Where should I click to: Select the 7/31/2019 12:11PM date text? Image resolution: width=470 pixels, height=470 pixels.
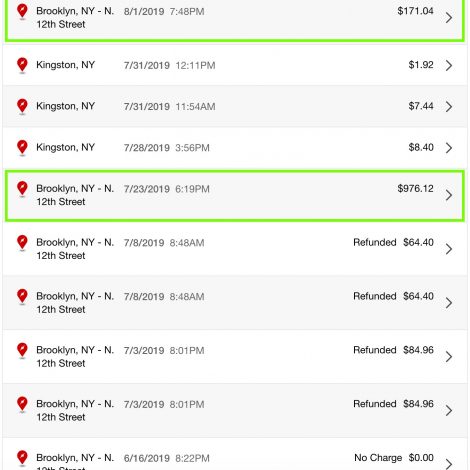click(169, 65)
